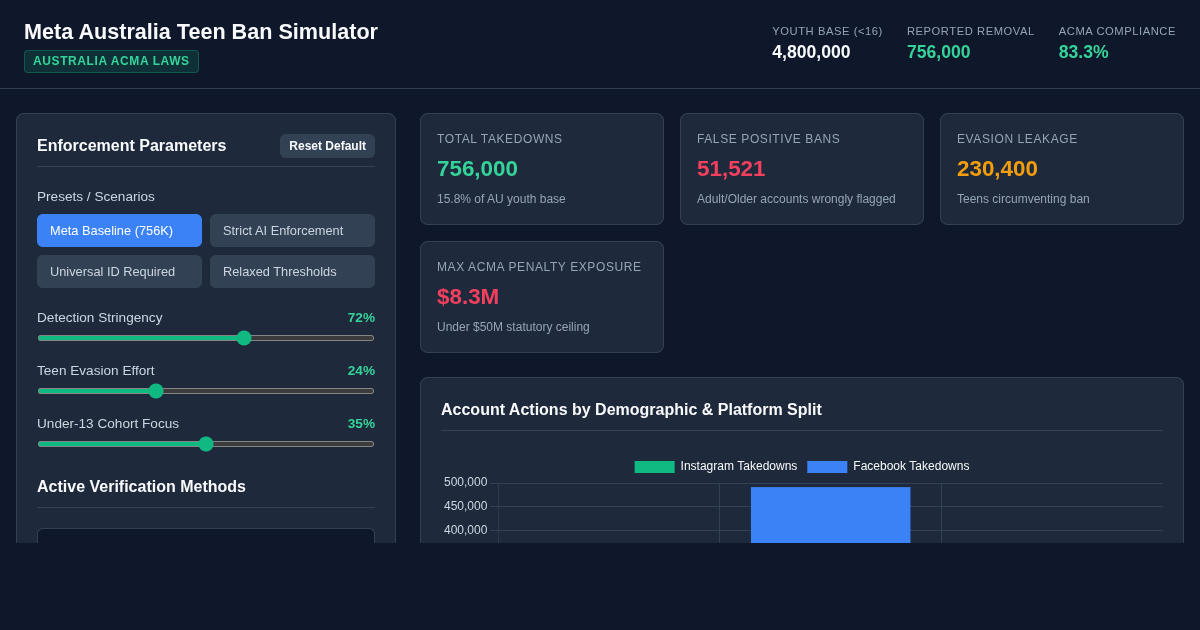Toggle Facebook Takedowns legend entry
The width and height of the screenshot is (1200, 630).
point(888,466)
